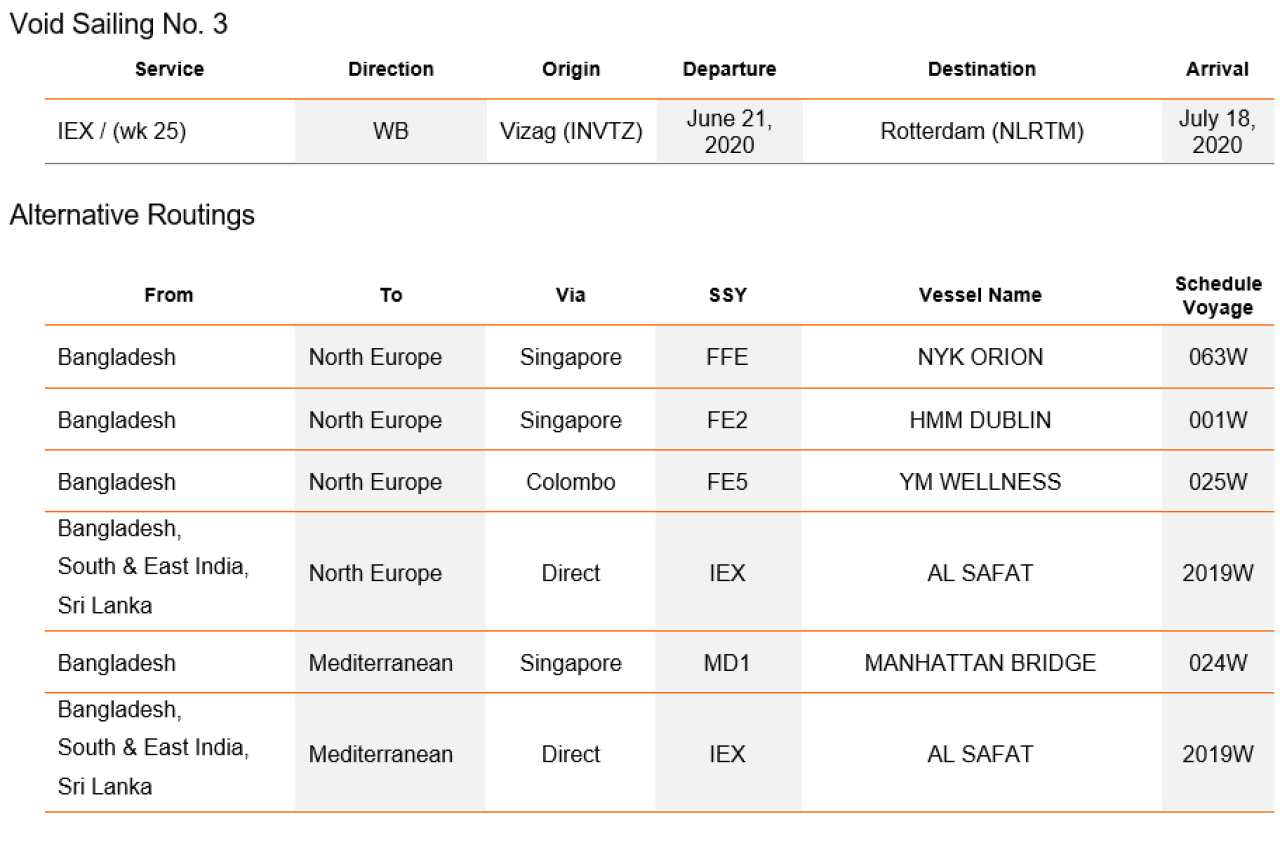
Task: Select voyage number 063W
Action: pos(1218,357)
